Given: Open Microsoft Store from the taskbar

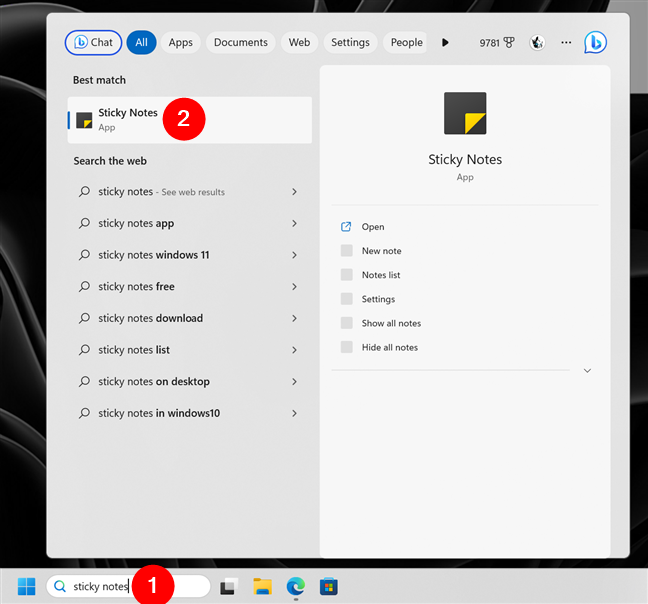Looking at the screenshot, I should (x=328, y=586).
